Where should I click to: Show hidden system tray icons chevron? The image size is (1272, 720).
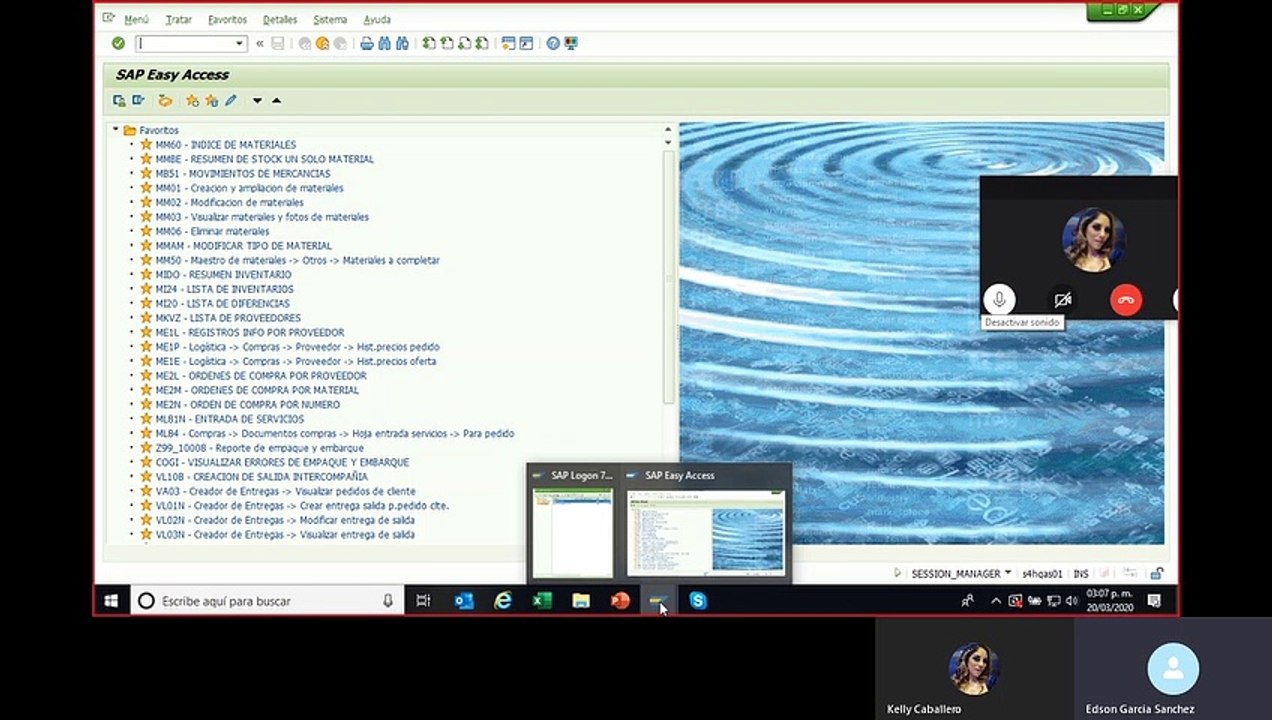[995, 601]
